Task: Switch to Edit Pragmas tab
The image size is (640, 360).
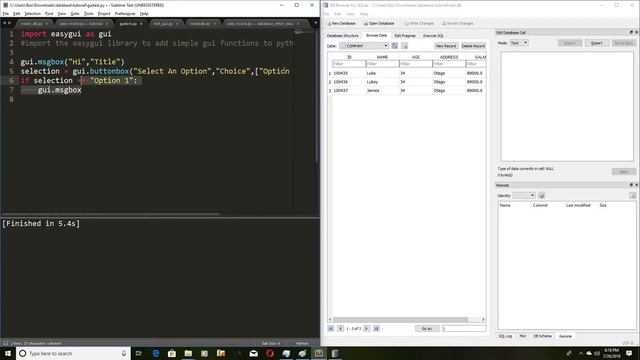Action: click(x=404, y=36)
